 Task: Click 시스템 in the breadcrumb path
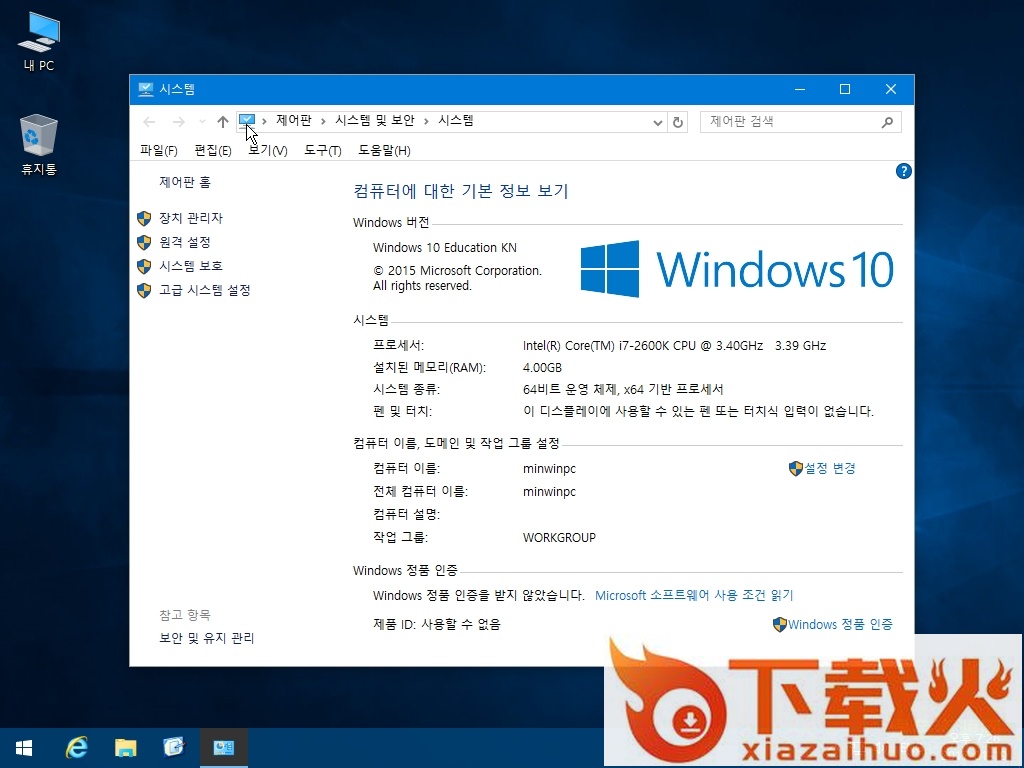455,121
